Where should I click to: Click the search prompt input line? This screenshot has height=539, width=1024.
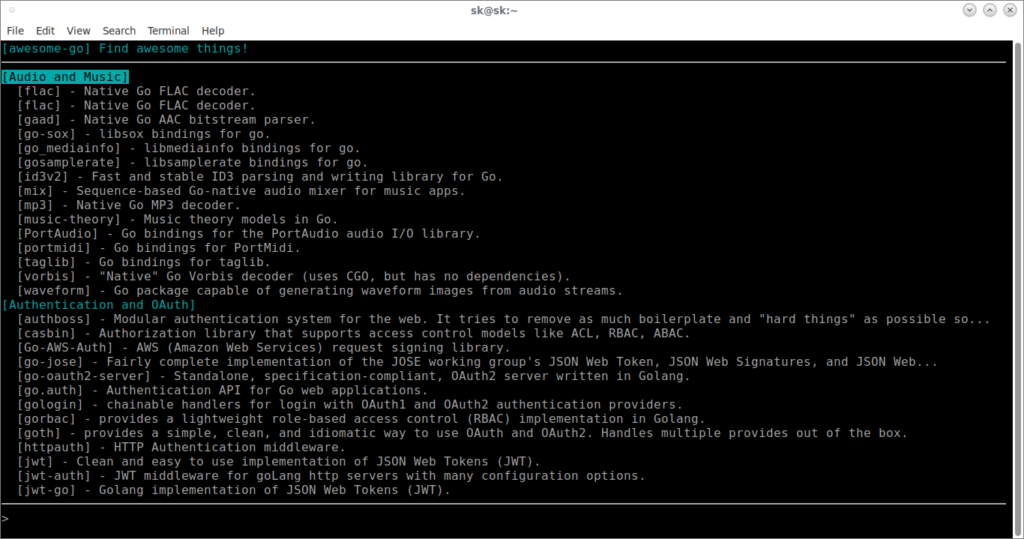[500, 519]
